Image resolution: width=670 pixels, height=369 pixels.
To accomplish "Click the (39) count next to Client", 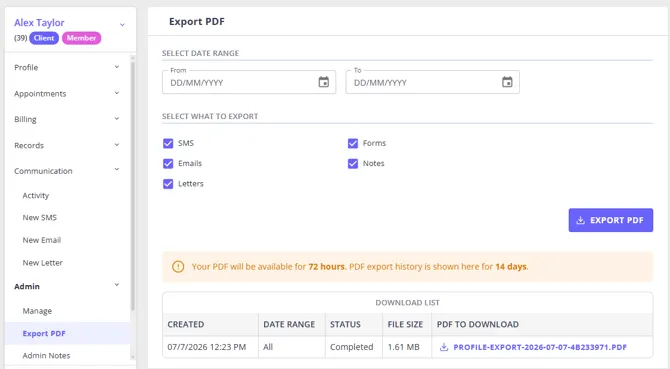I will click(x=21, y=38).
